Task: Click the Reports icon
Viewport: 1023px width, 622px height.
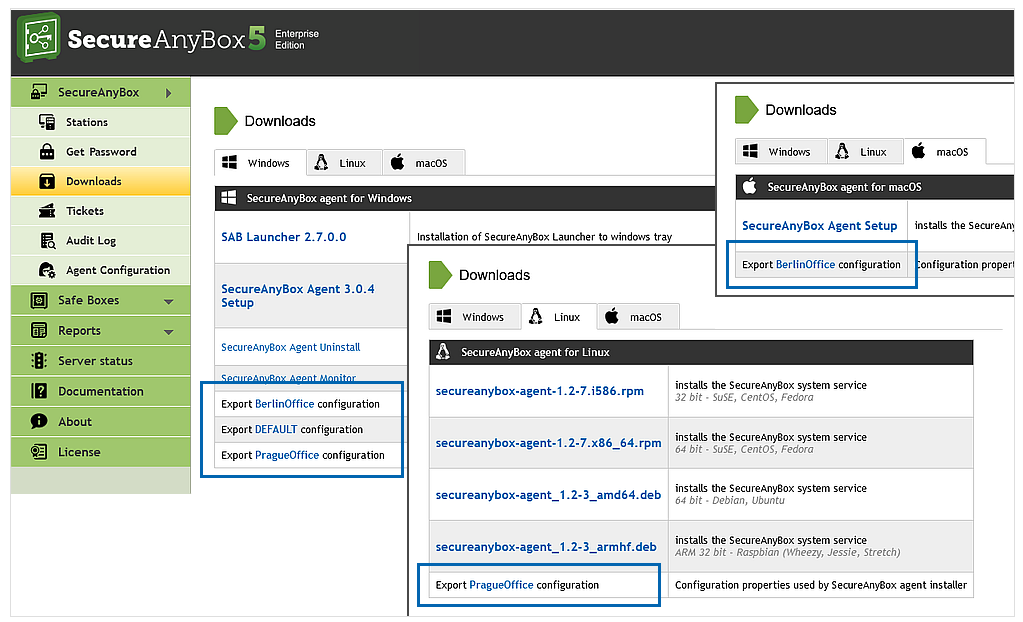Action: [39, 330]
